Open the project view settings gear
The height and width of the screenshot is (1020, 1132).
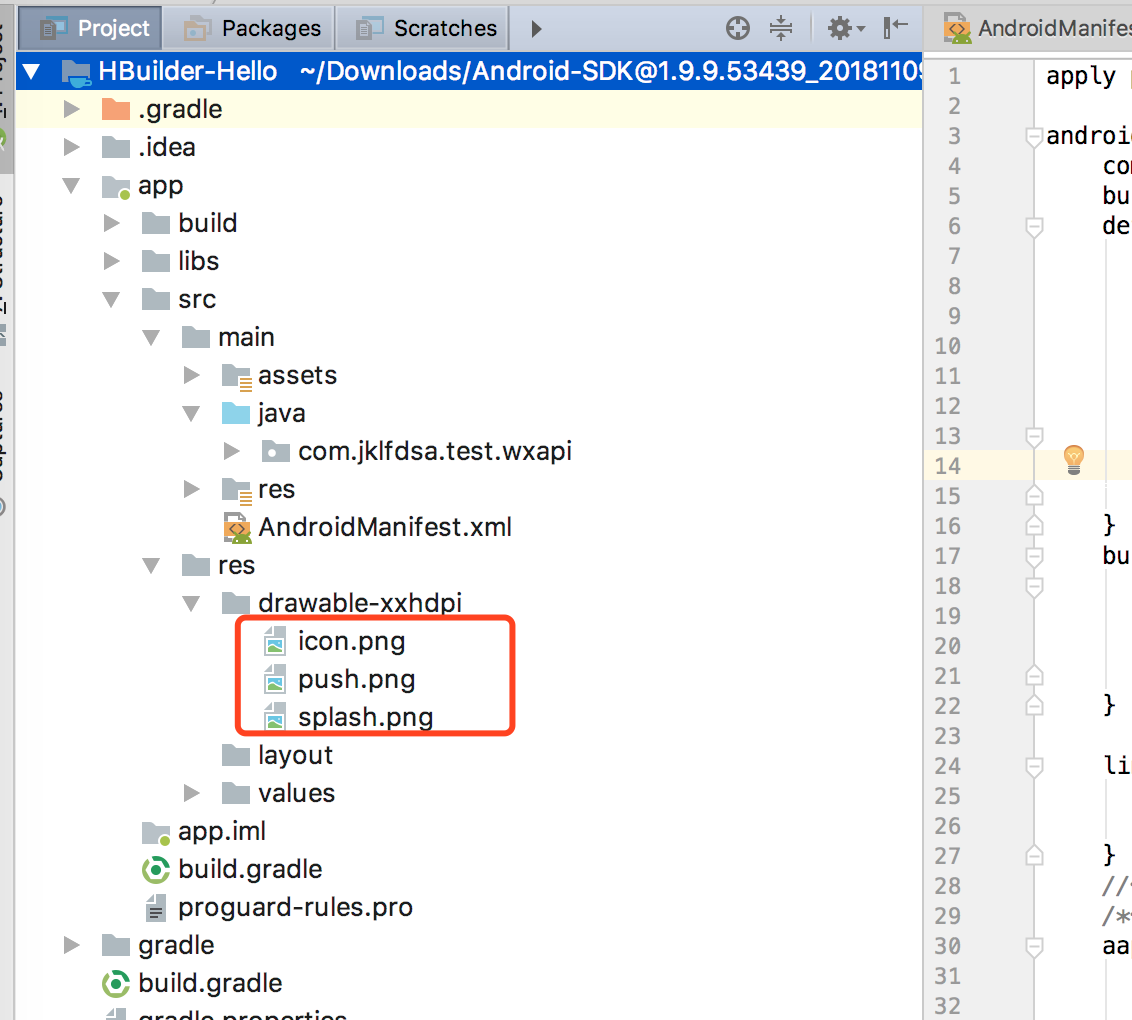tap(845, 28)
